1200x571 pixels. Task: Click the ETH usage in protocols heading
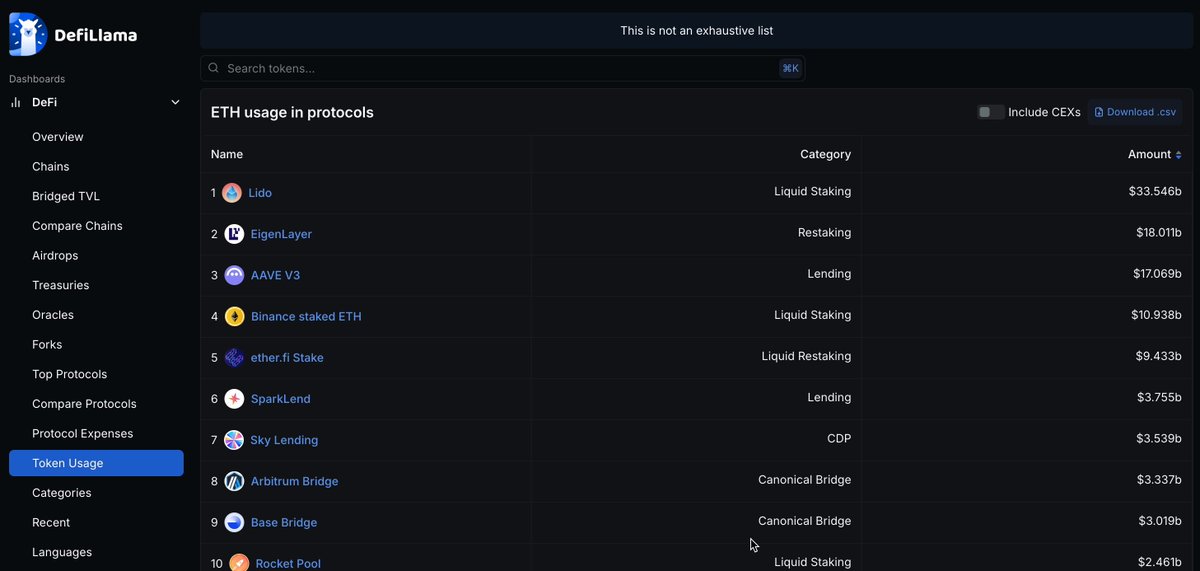pyautogui.click(x=292, y=112)
